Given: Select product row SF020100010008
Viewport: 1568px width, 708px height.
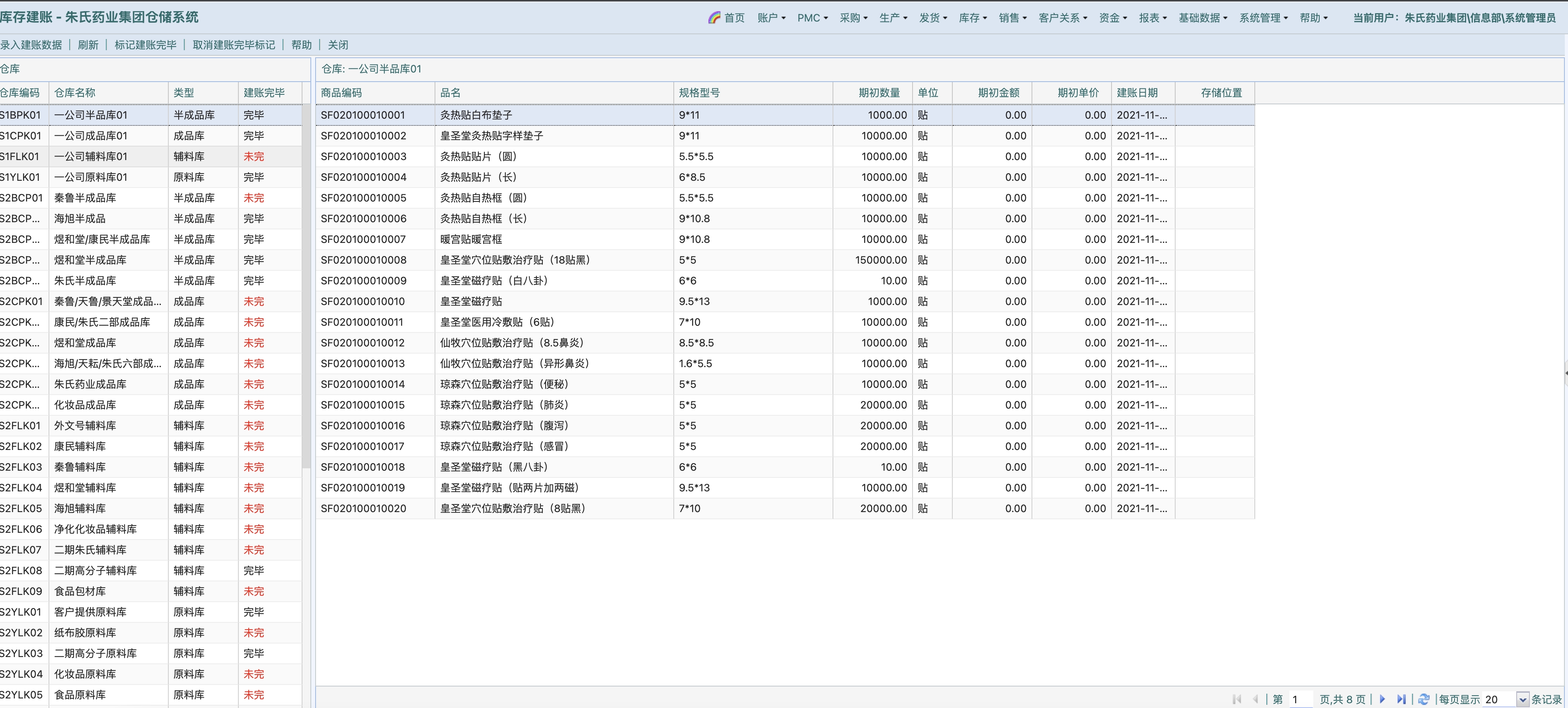Looking at the screenshot, I should (x=363, y=260).
